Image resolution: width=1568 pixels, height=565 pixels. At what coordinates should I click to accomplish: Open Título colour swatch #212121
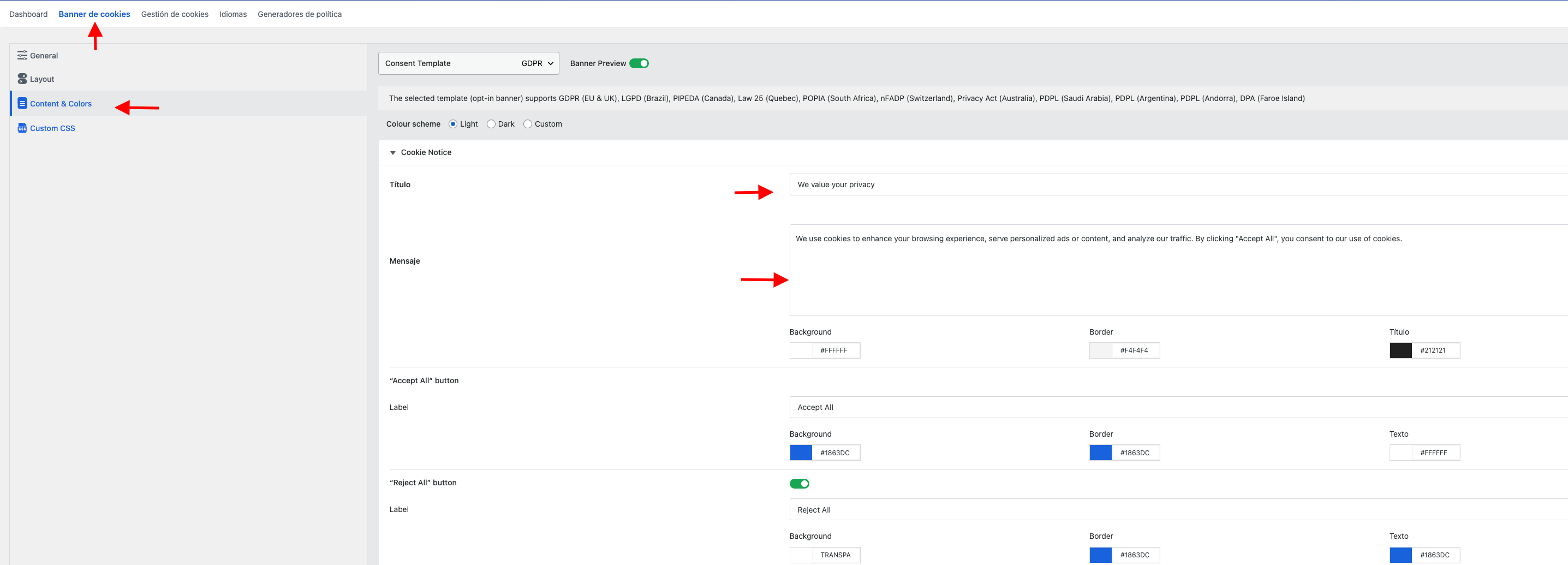(x=1400, y=350)
